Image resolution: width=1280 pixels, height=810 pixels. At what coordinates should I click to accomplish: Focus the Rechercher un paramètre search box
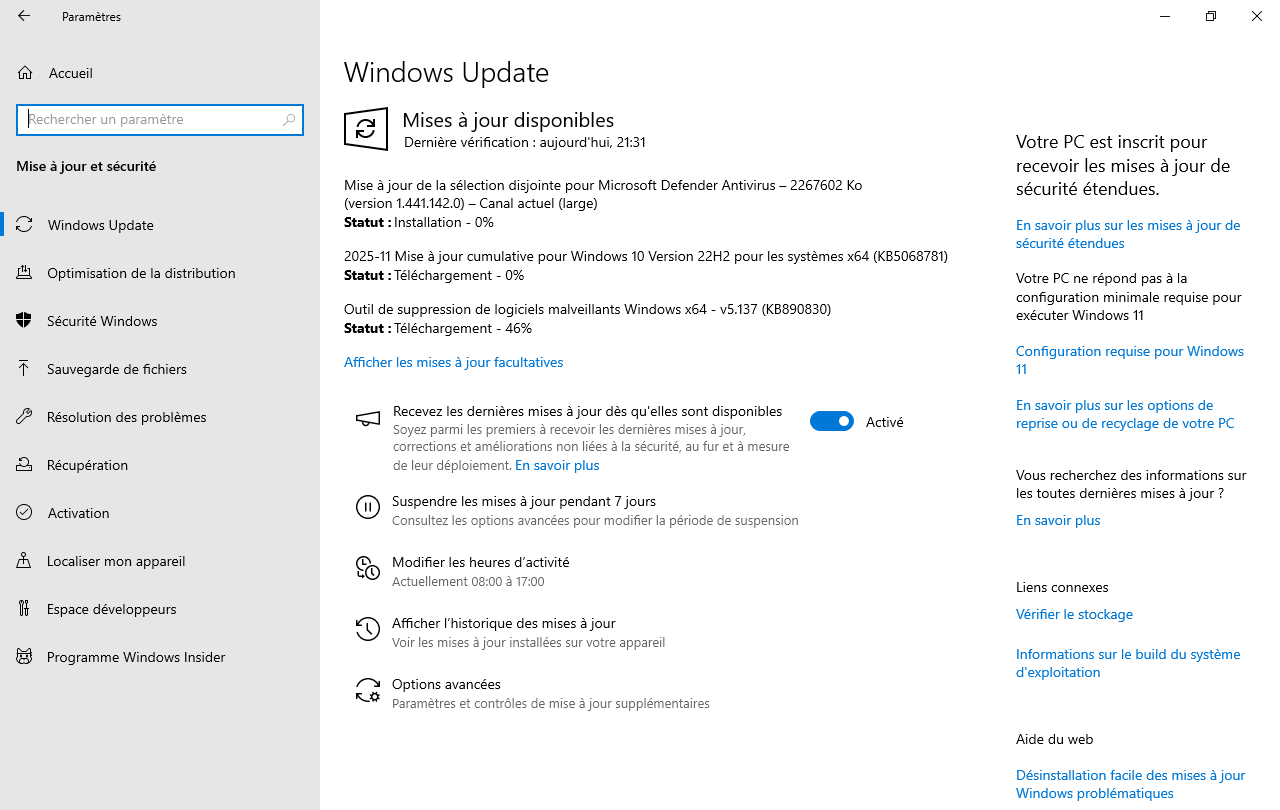click(150, 120)
